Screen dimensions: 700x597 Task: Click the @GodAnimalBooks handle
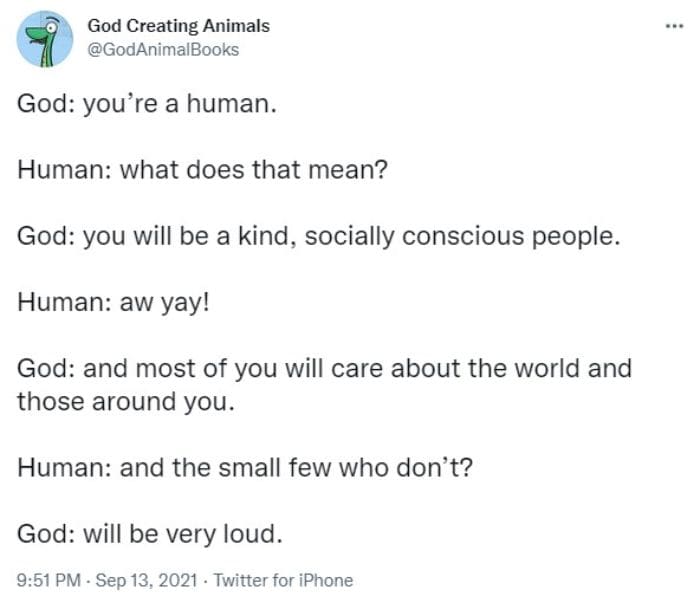tap(163, 48)
